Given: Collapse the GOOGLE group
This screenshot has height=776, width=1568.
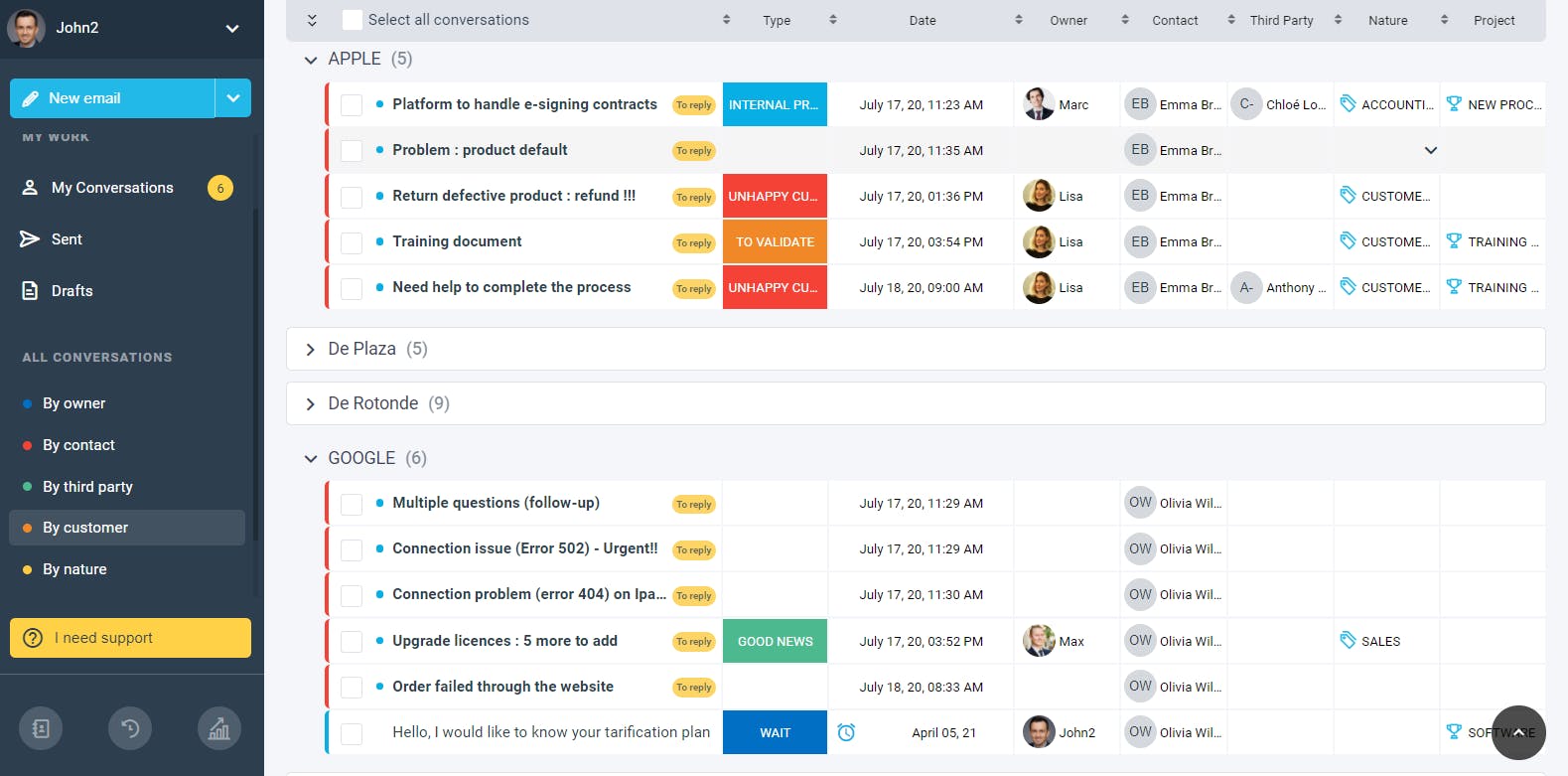Looking at the screenshot, I should tap(311, 458).
